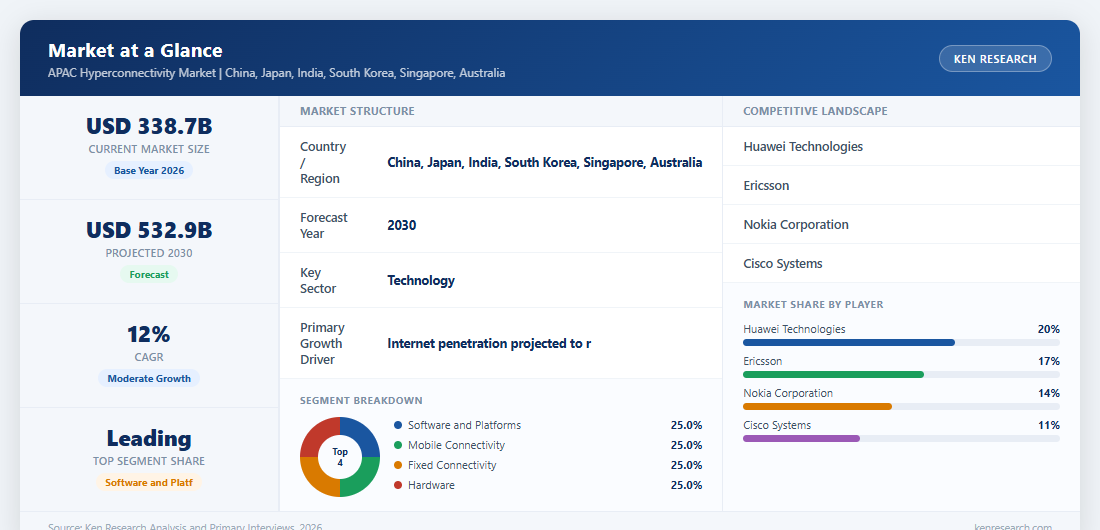
Task: Click the 12% CAGR value
Action: tap(149, 334)
